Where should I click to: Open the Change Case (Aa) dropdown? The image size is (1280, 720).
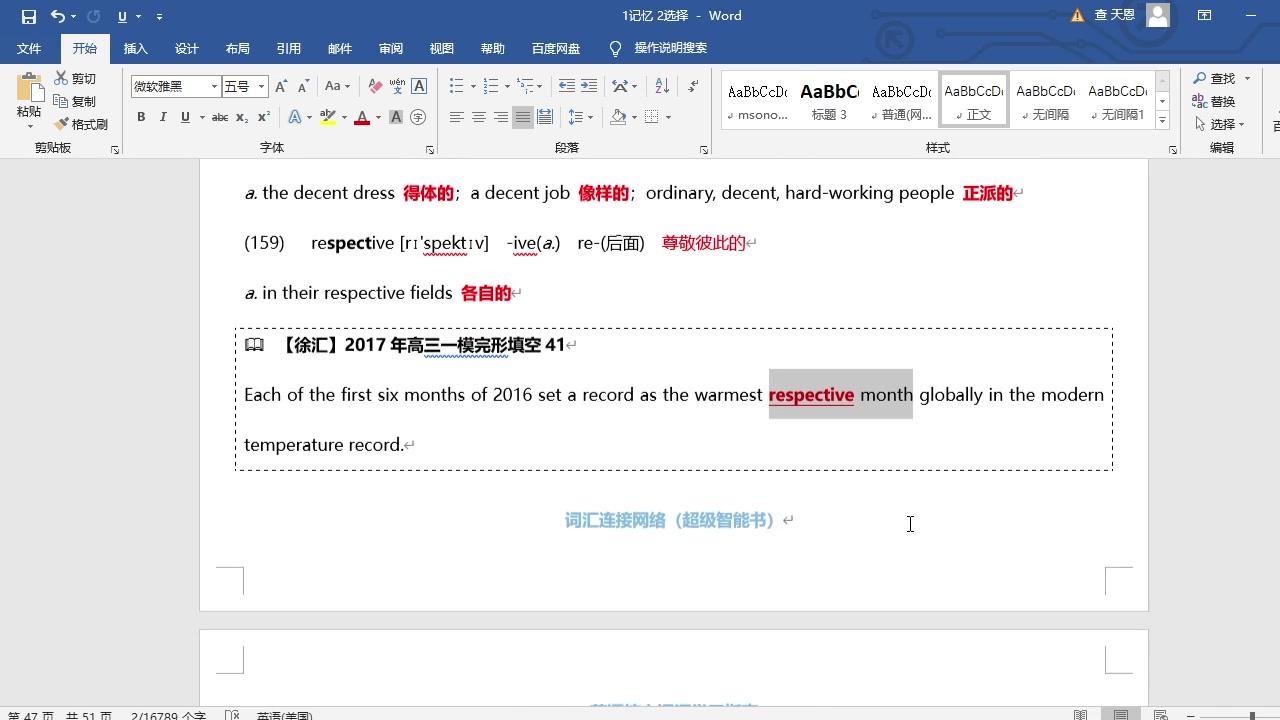[338, 87]
